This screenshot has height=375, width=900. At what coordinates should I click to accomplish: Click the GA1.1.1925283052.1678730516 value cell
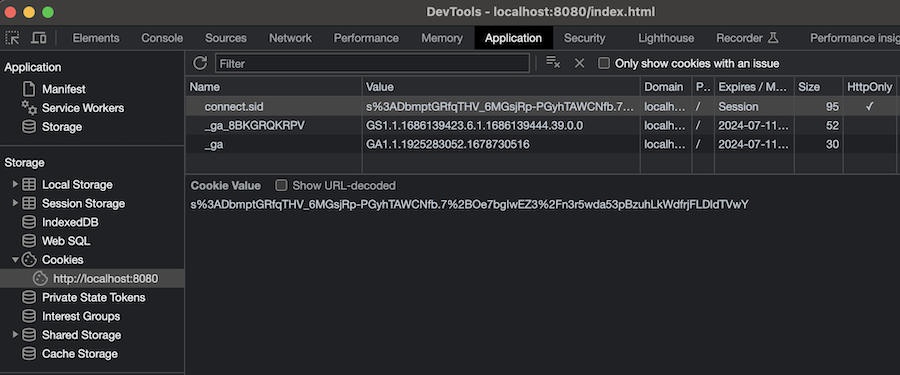501,145
